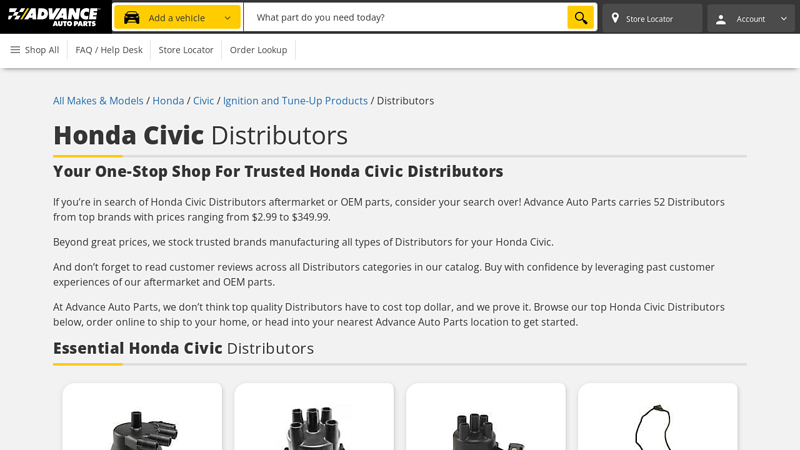Open Store Locator in the nav bar

click(186, 50)
